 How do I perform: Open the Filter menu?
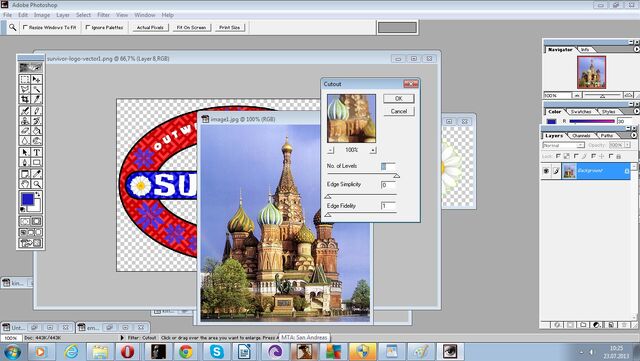[x=103, y=15]
